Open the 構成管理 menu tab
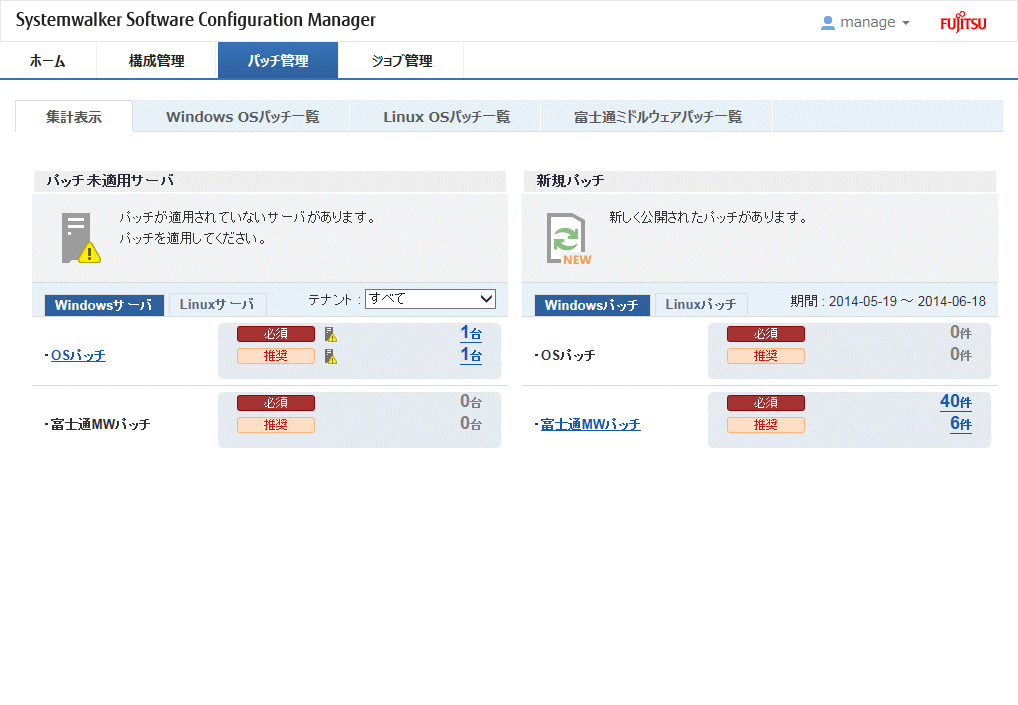This screenshot has width=1018, height=705. tap(156, 60)
